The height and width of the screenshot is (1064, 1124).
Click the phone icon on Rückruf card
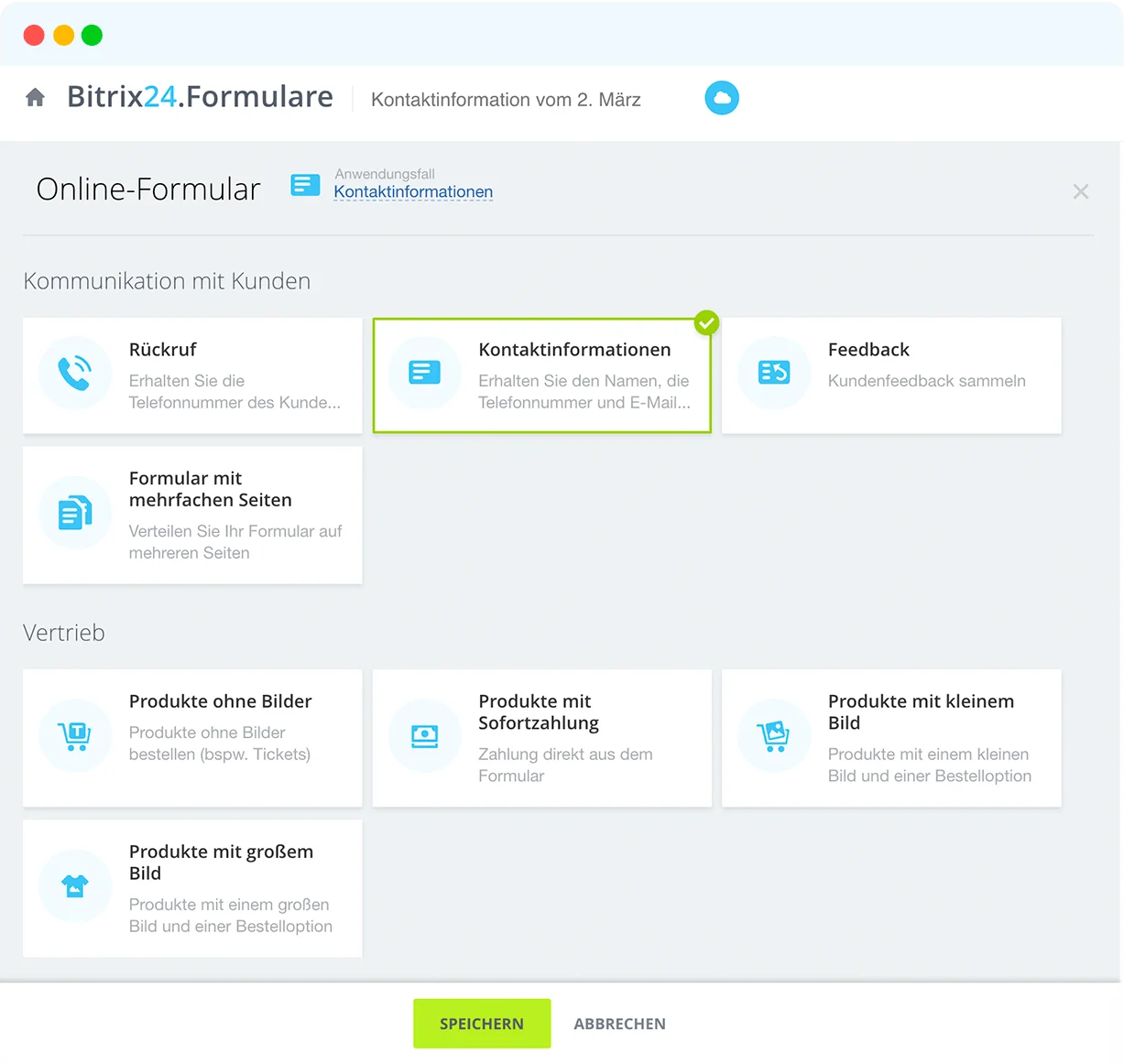pos(75,374)
